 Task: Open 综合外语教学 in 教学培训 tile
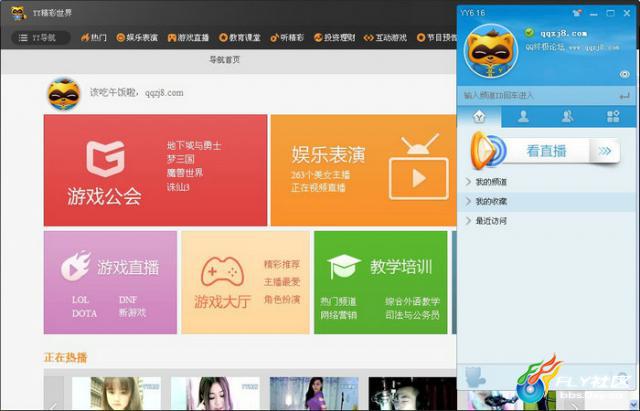point(412,302)
